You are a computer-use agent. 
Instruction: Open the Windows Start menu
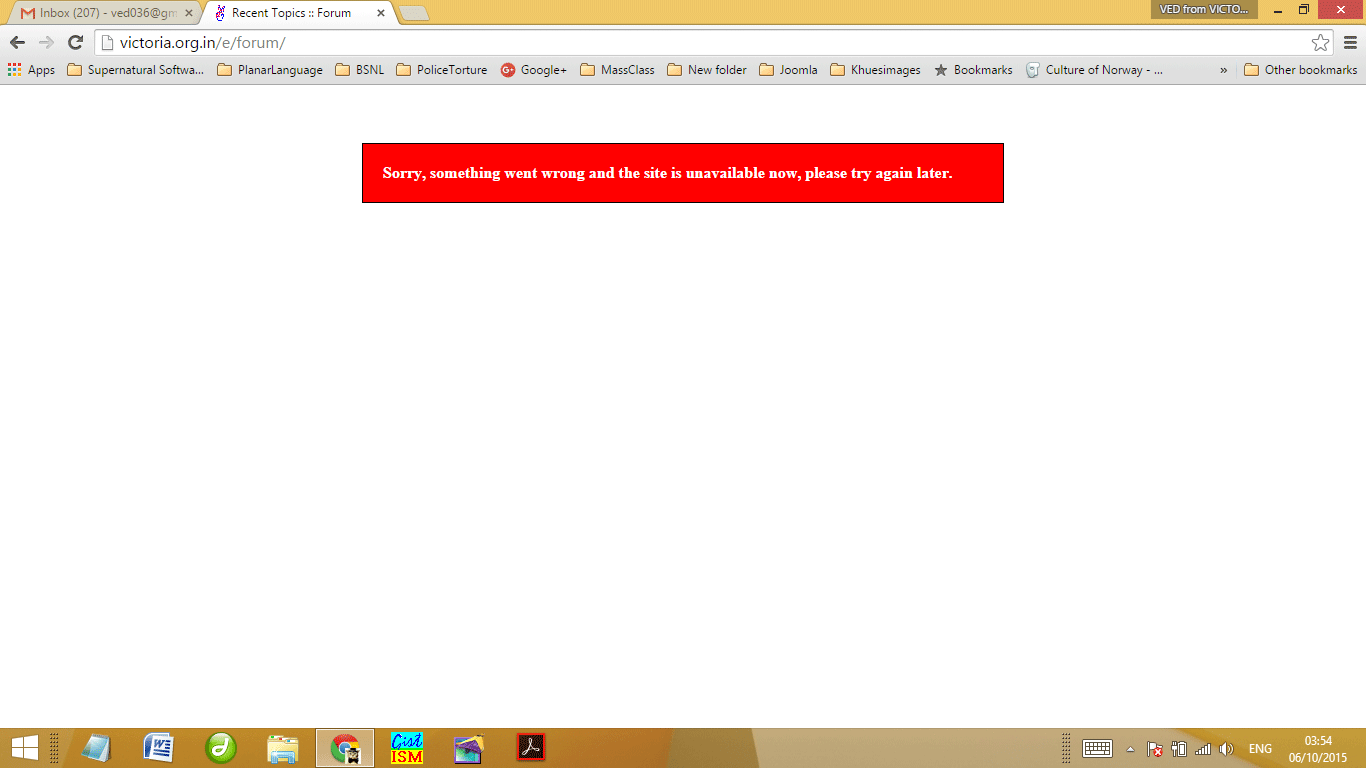25,747
